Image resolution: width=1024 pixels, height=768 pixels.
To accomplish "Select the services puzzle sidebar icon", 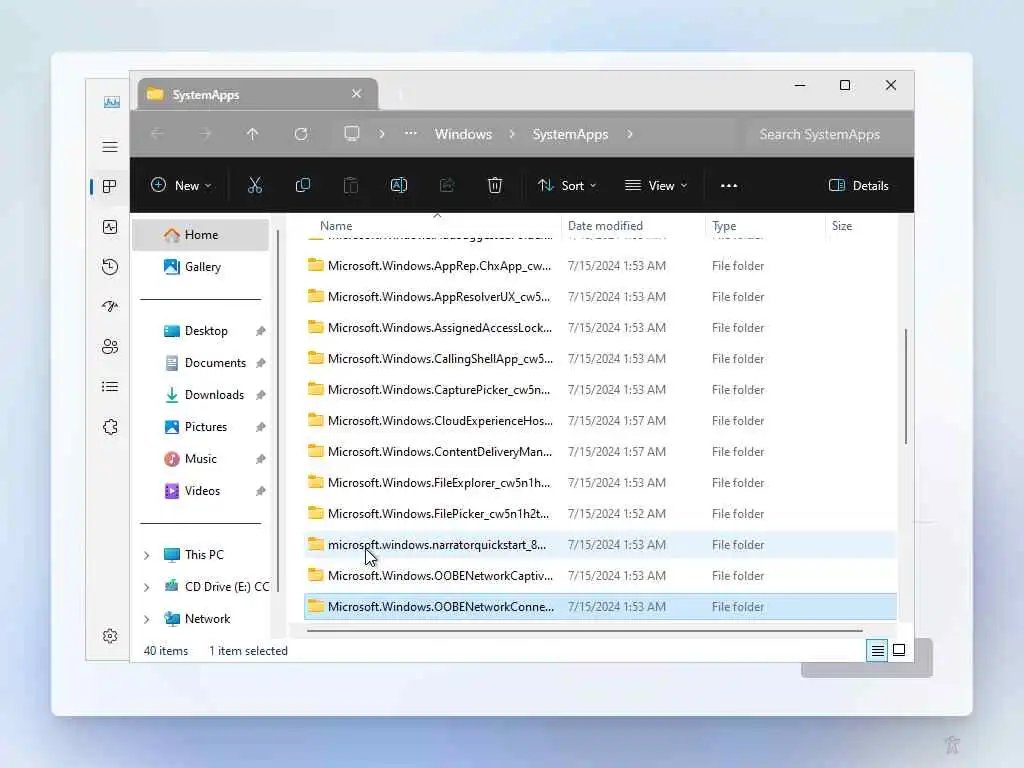I will (x=110, y=426).
